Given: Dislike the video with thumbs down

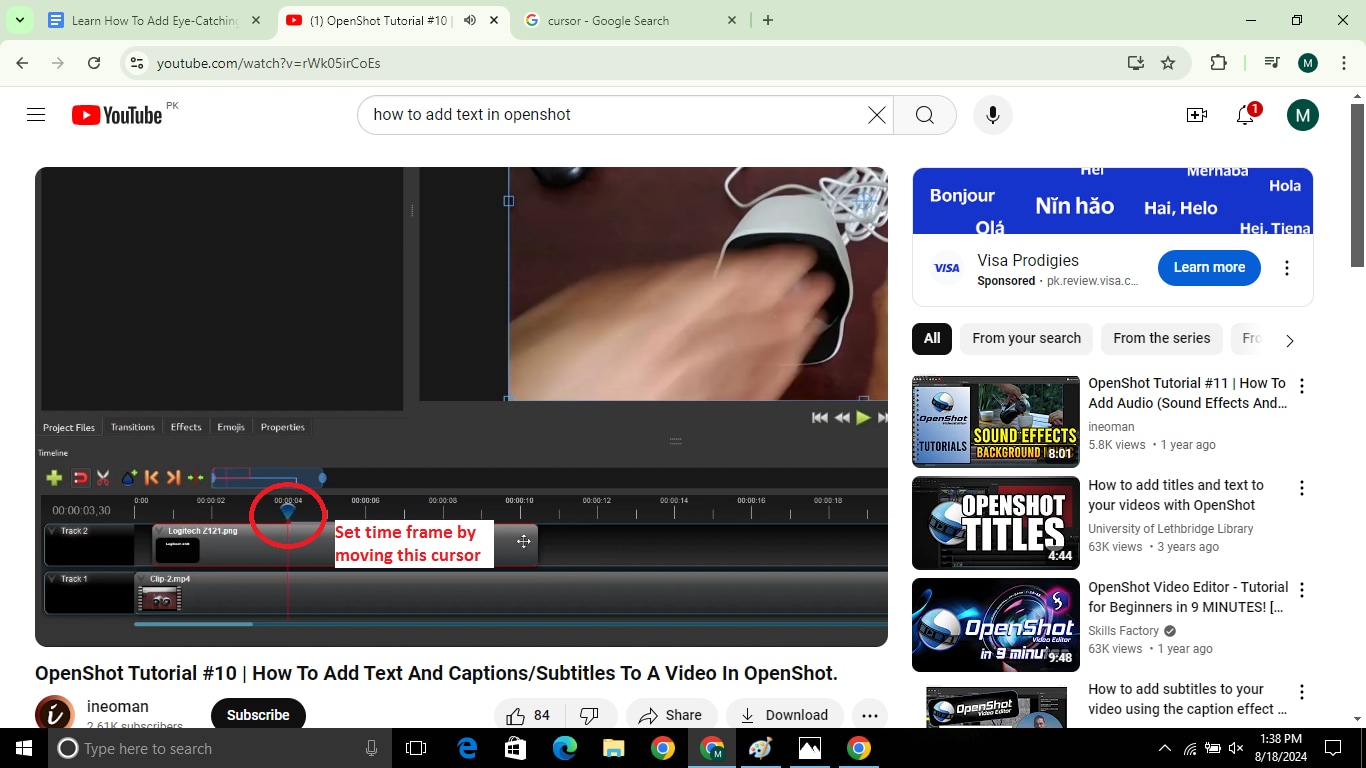Looking at the screenshot, I should click(589, 715).
